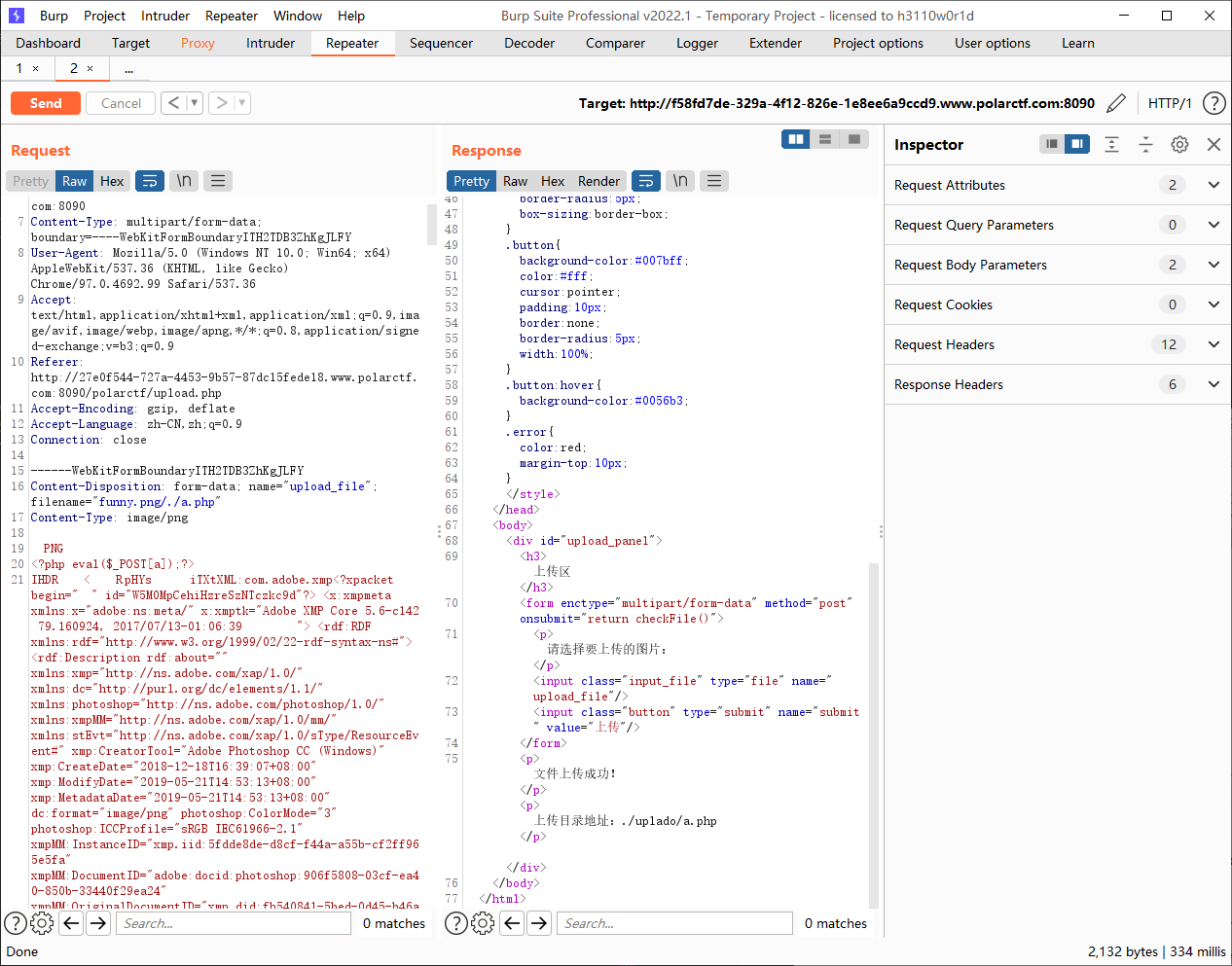Open forward history dropdown arrow

point(241,102)
